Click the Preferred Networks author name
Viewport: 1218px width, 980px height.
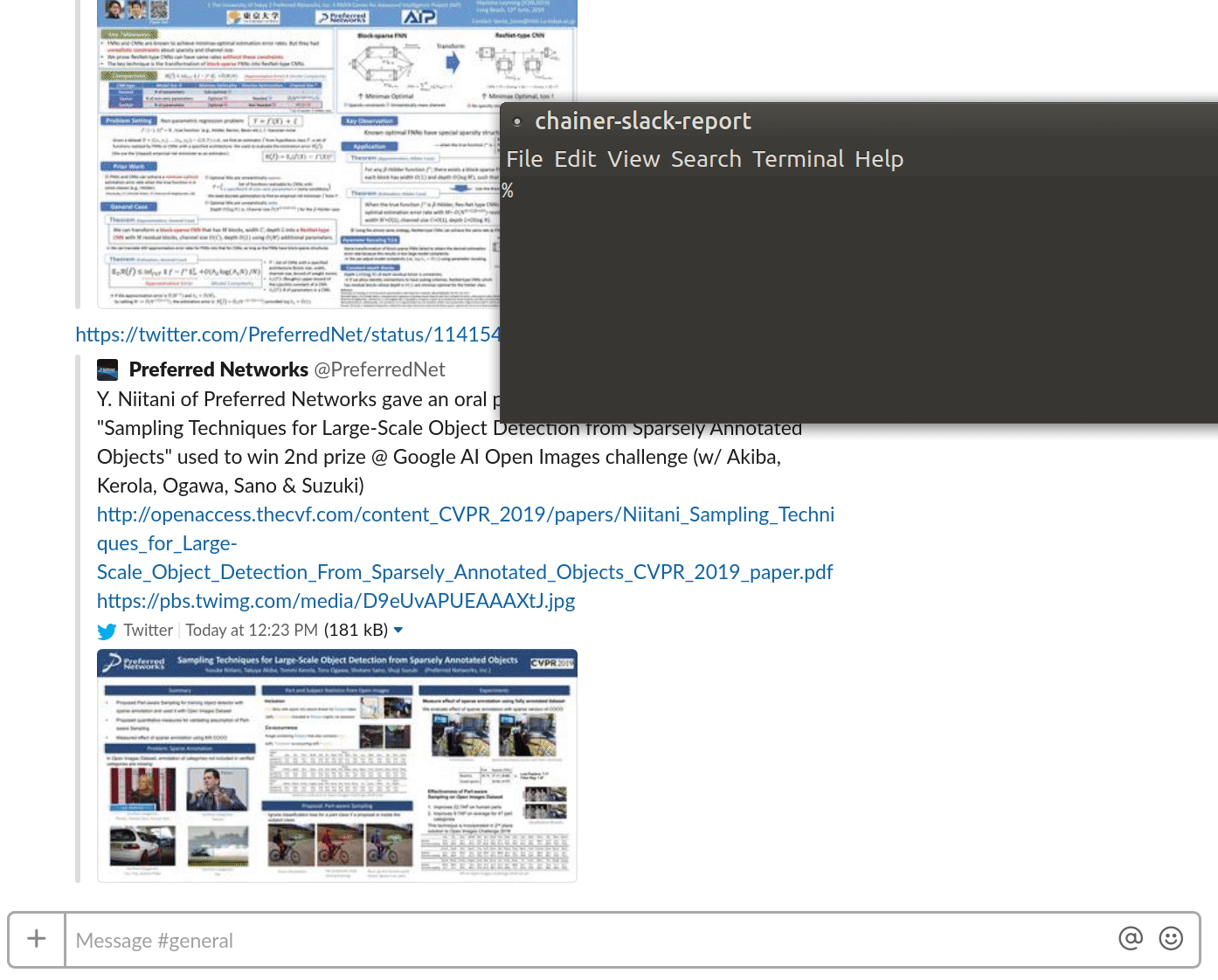(x=218, y=369)
